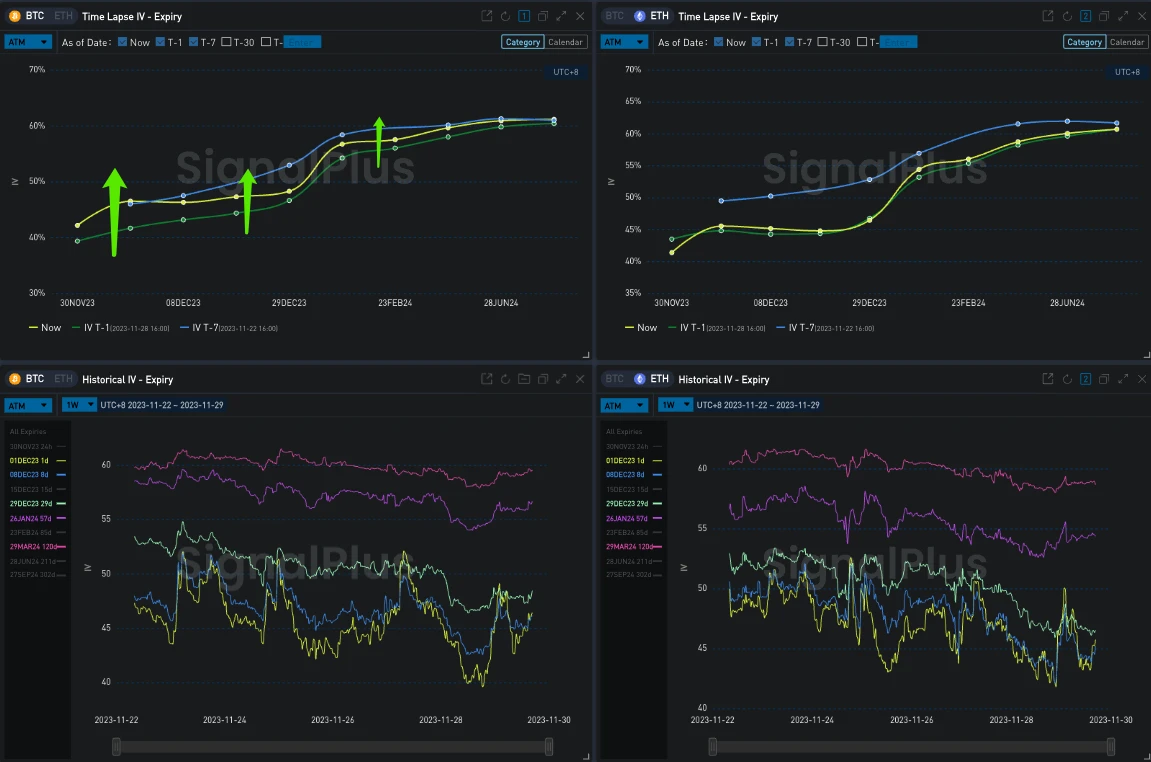
Task: Refresh the BTC Time Lapse IV panel
Action: (x=505, y=16)
